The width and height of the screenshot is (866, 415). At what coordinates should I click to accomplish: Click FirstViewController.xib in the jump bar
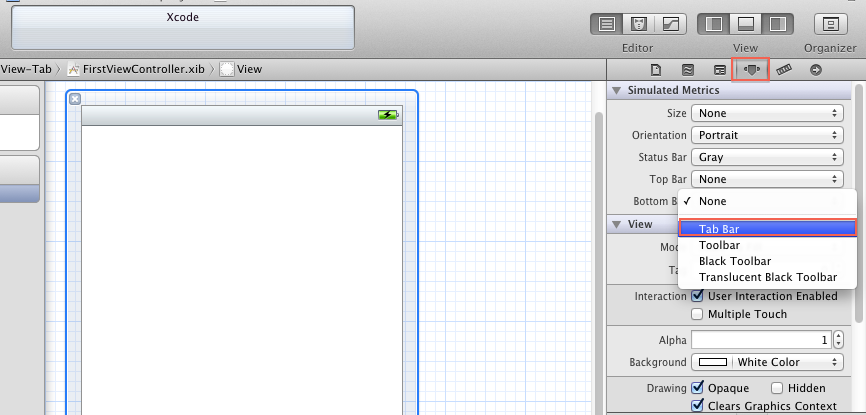coord(144,69)
